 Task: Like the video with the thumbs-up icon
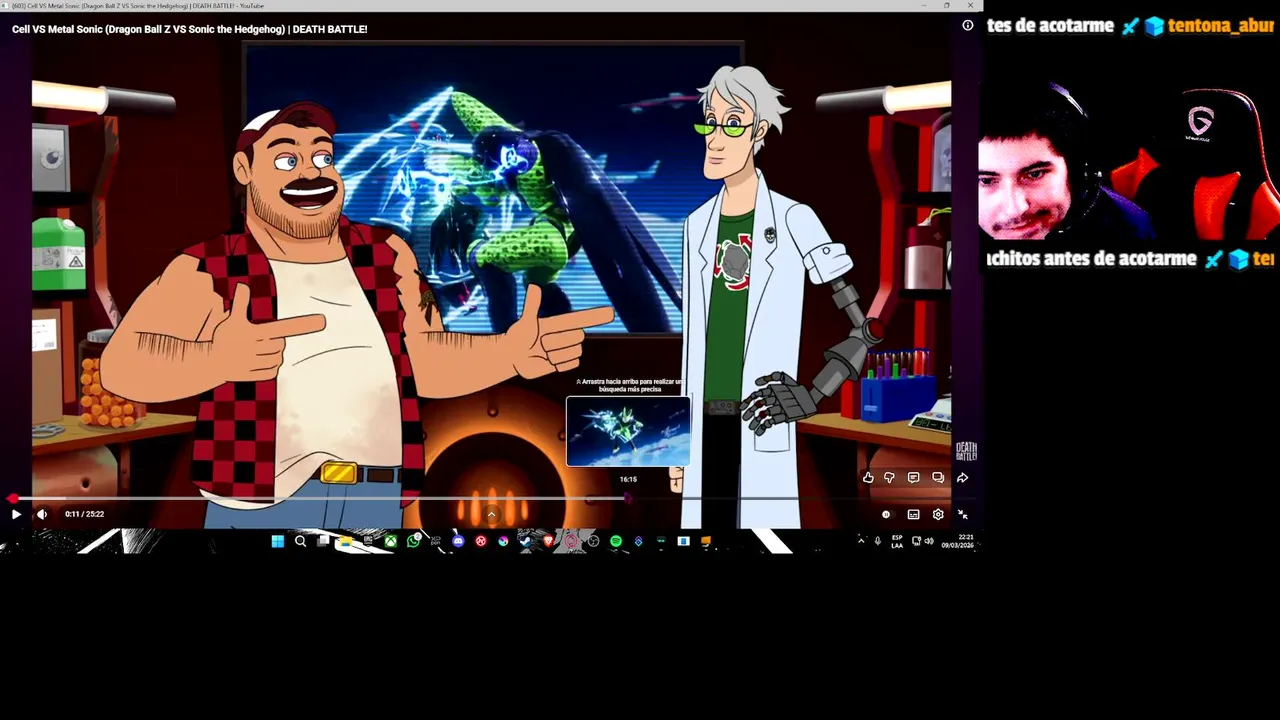click(868, 478)
